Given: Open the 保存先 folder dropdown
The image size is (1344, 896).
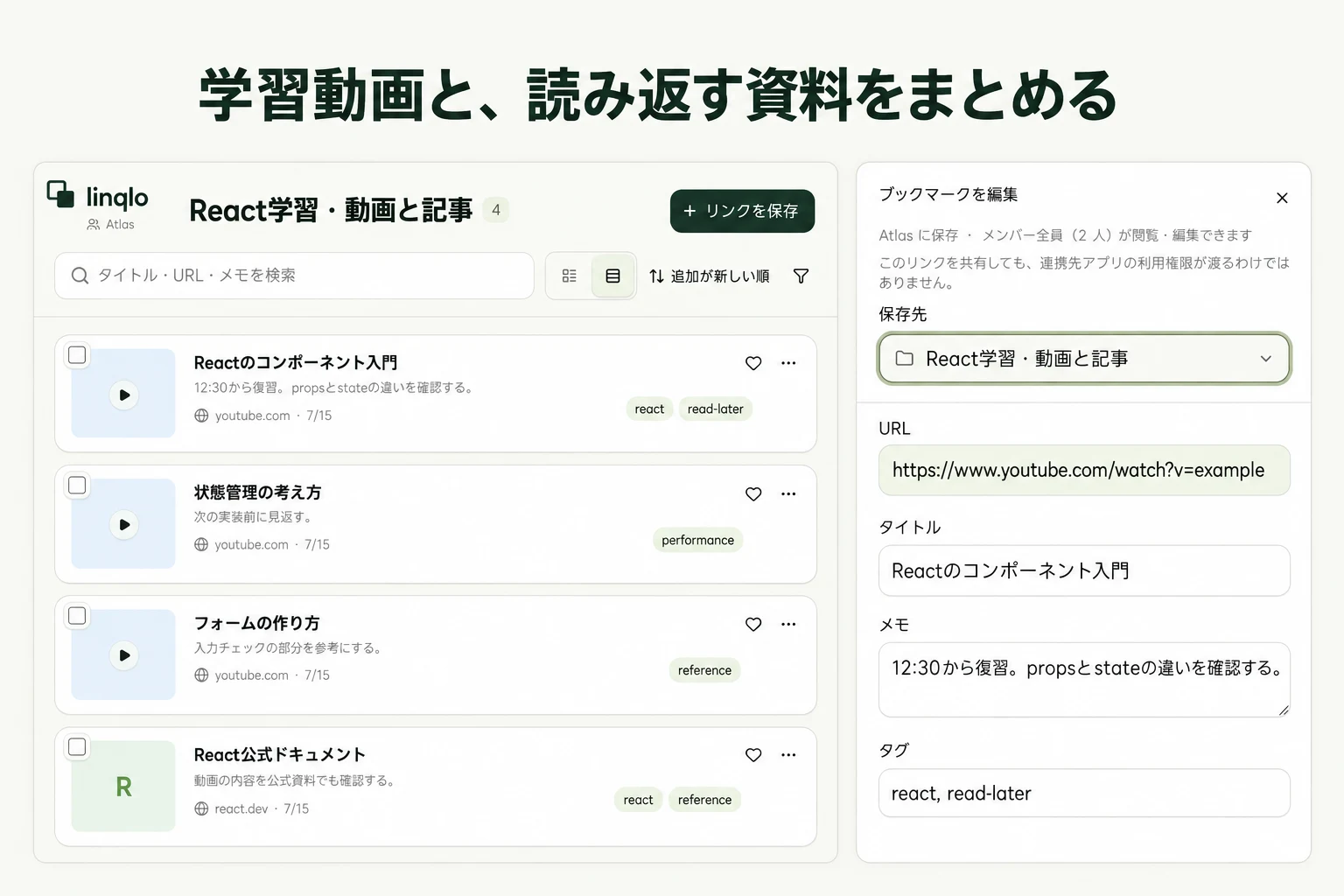Looking at the screenshot, I should pyautogui.click(x=1084, y=359).
